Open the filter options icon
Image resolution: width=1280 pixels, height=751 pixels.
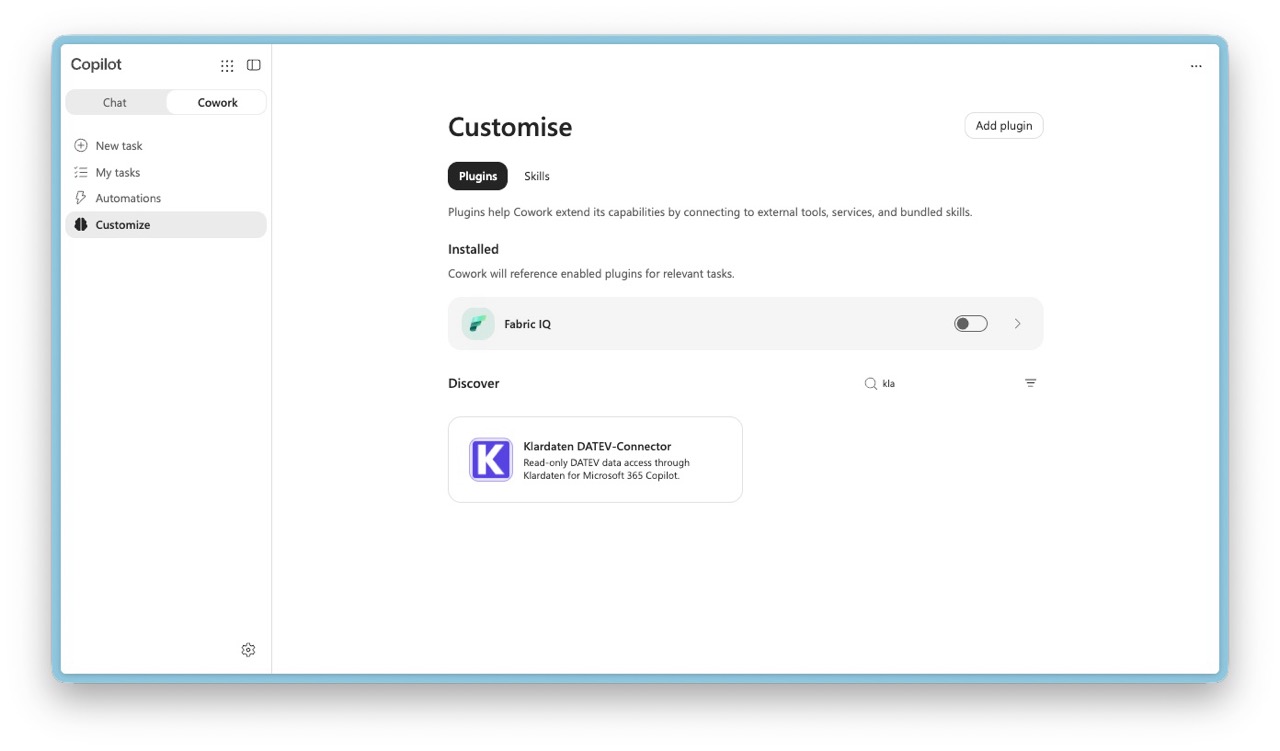pyautogui.click(x=1031, y=383)
